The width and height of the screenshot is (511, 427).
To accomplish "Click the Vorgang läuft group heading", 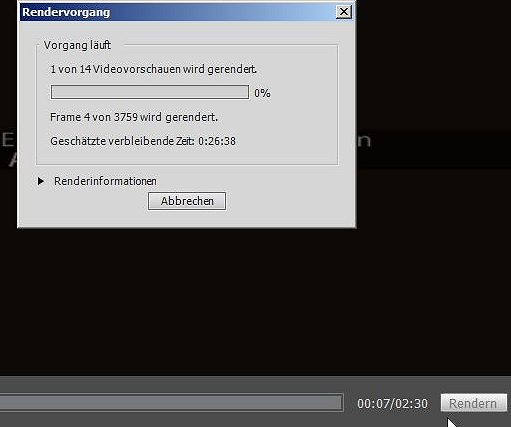I will point(77,45).
